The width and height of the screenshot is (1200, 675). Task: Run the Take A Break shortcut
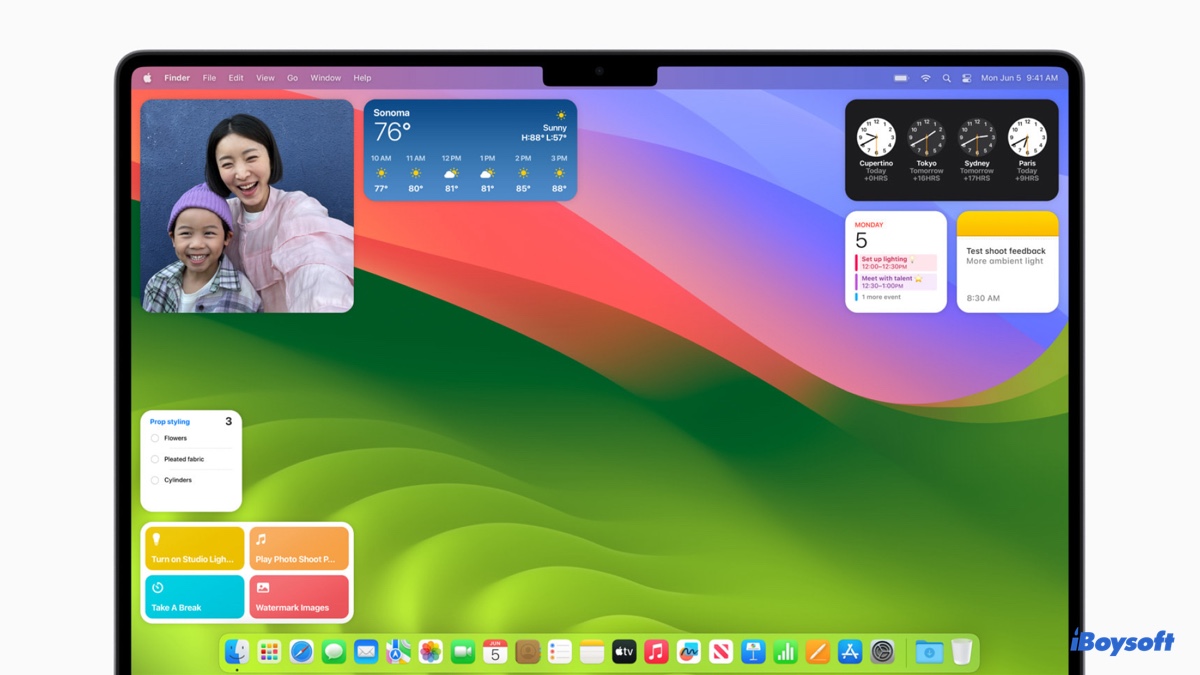pos(195,597)
